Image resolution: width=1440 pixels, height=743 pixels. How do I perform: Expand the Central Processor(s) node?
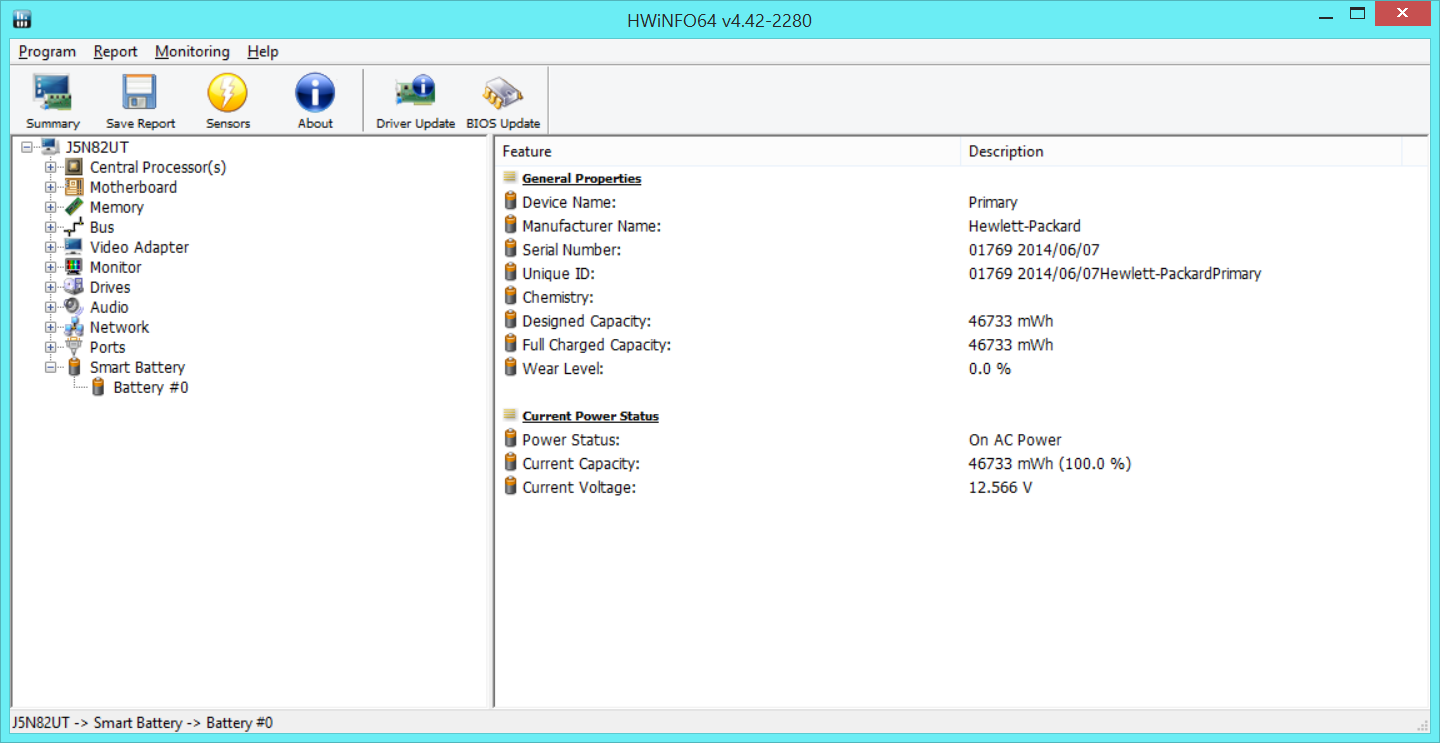[x=51, y=167]
